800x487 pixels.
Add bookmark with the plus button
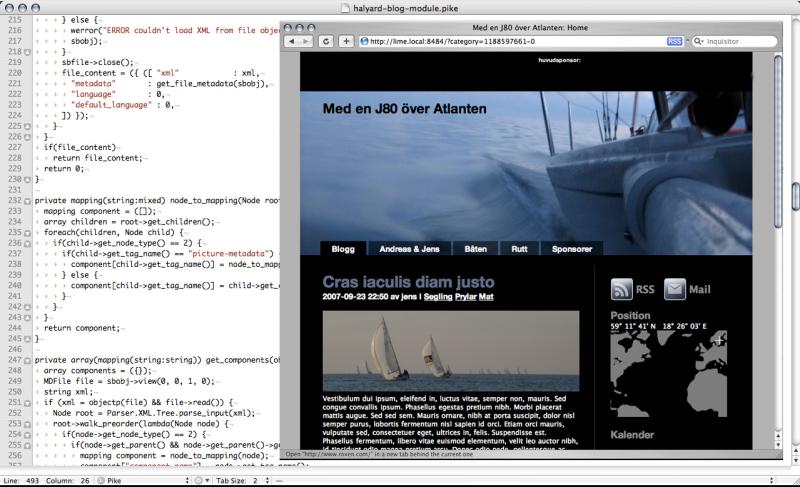click(x=346, y=41)
